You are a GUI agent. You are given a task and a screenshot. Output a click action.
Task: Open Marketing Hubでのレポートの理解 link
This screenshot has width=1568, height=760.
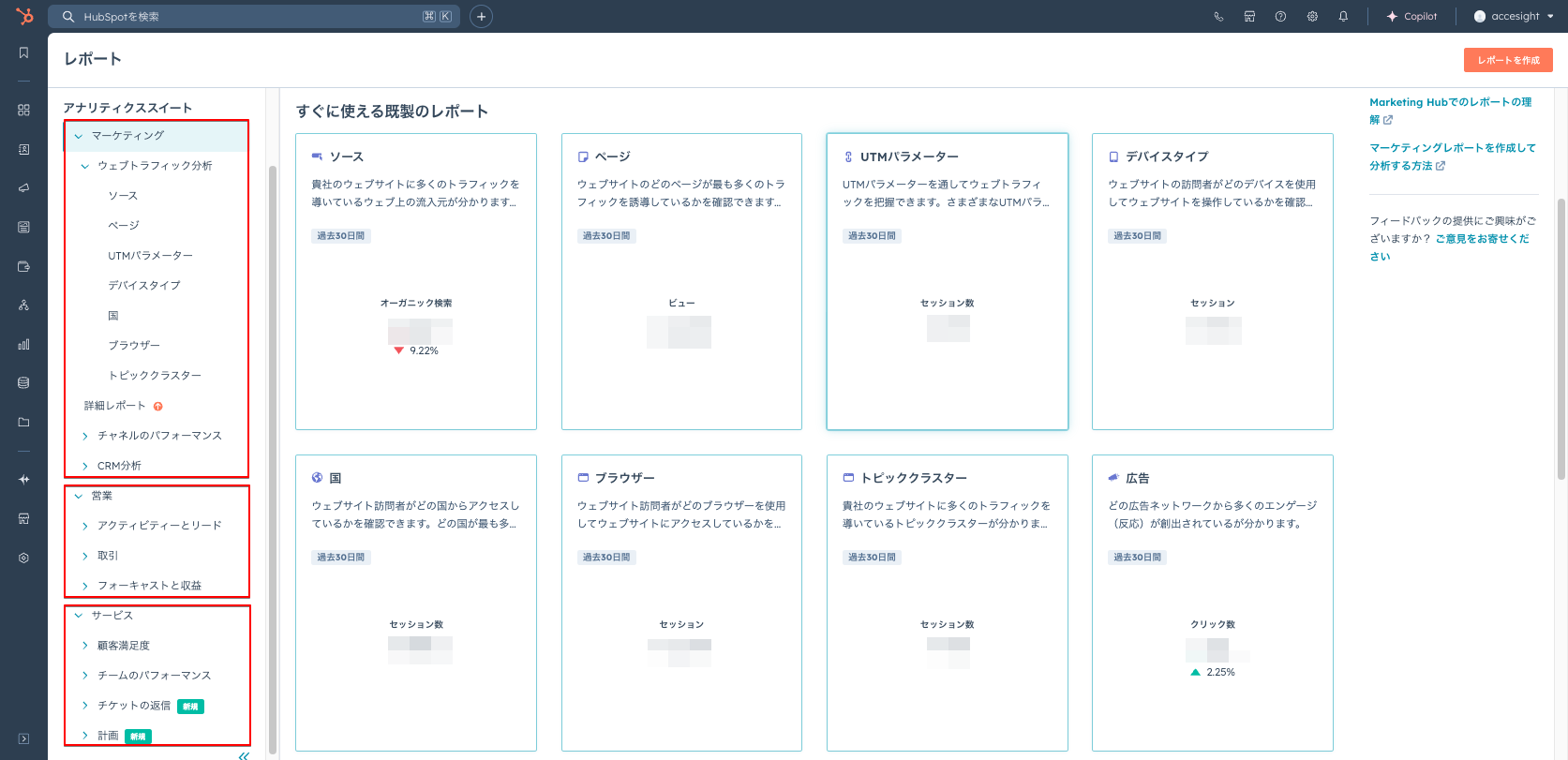(x=1451, y=111)
